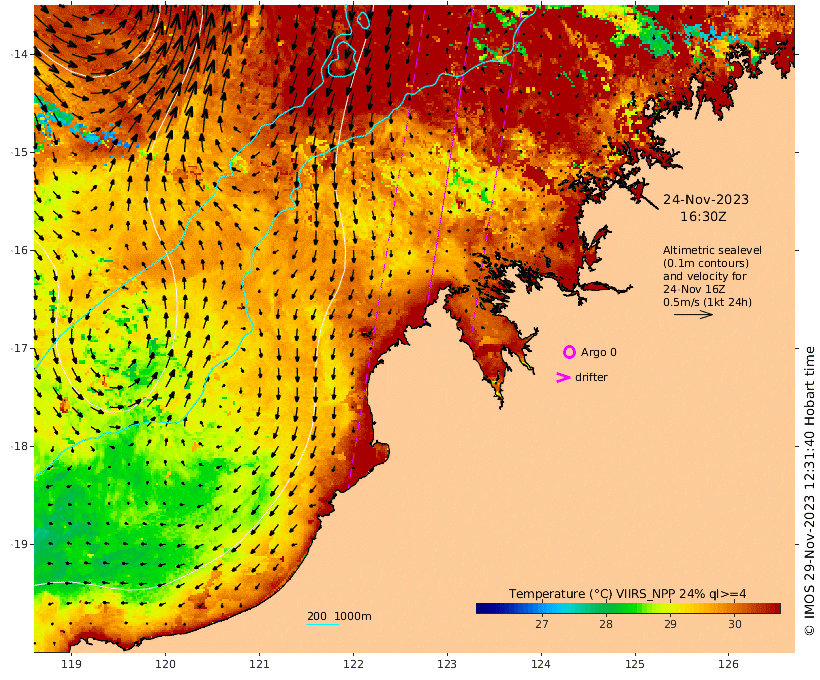Screen dimensions: 820x680
Task: Click the cyan 200 1000m depth contour line sample
Action: tap(323, 624)
